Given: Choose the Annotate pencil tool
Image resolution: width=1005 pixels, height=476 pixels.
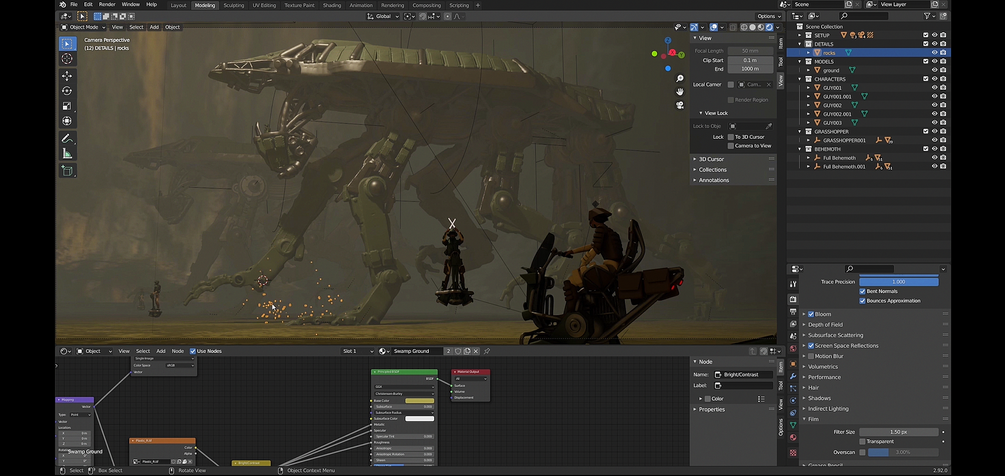Looking at the screenshot, I should point(67,138).
